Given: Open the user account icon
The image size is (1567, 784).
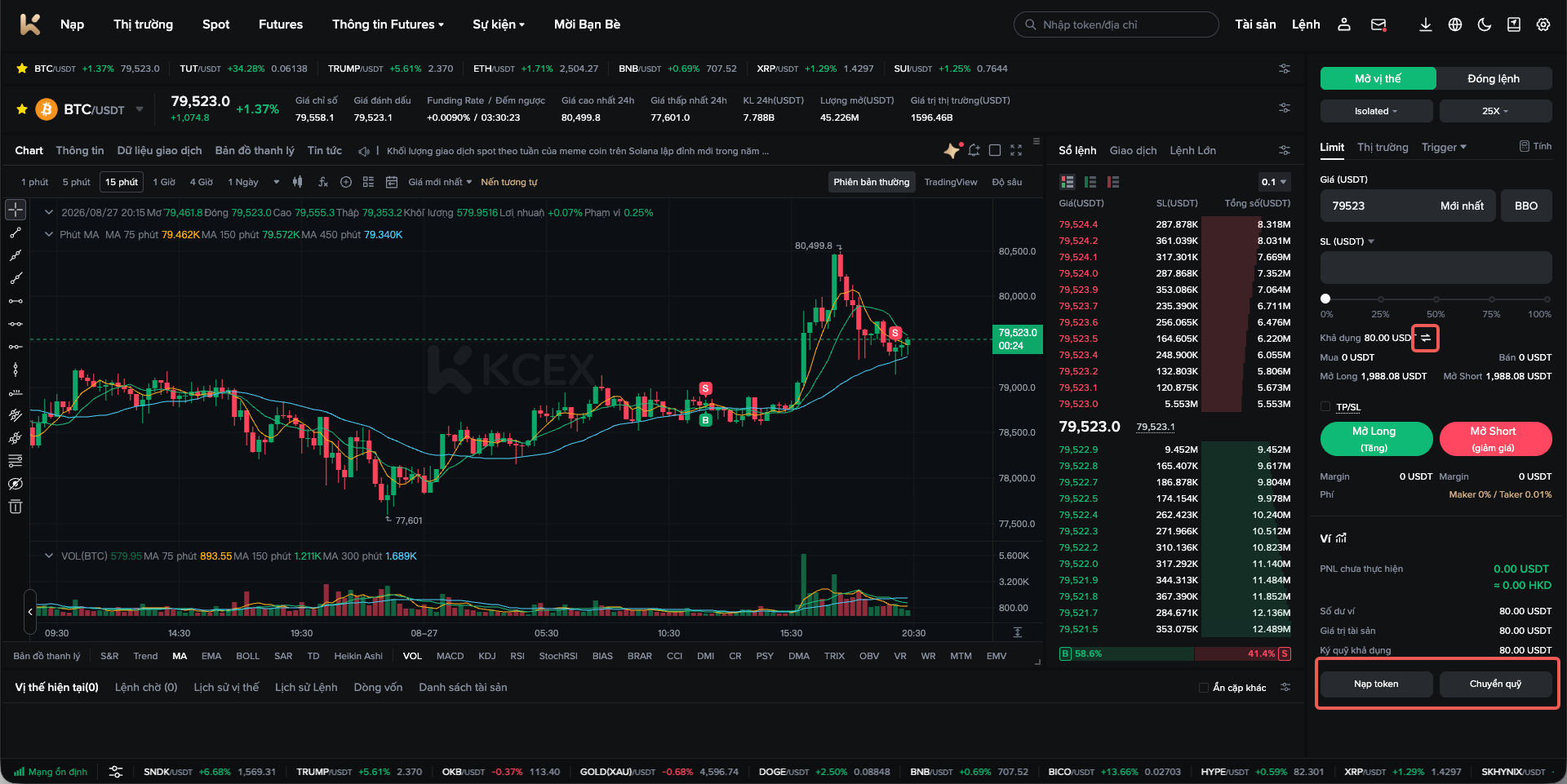Looking at the screenshot, I should tap(1343, 24).
